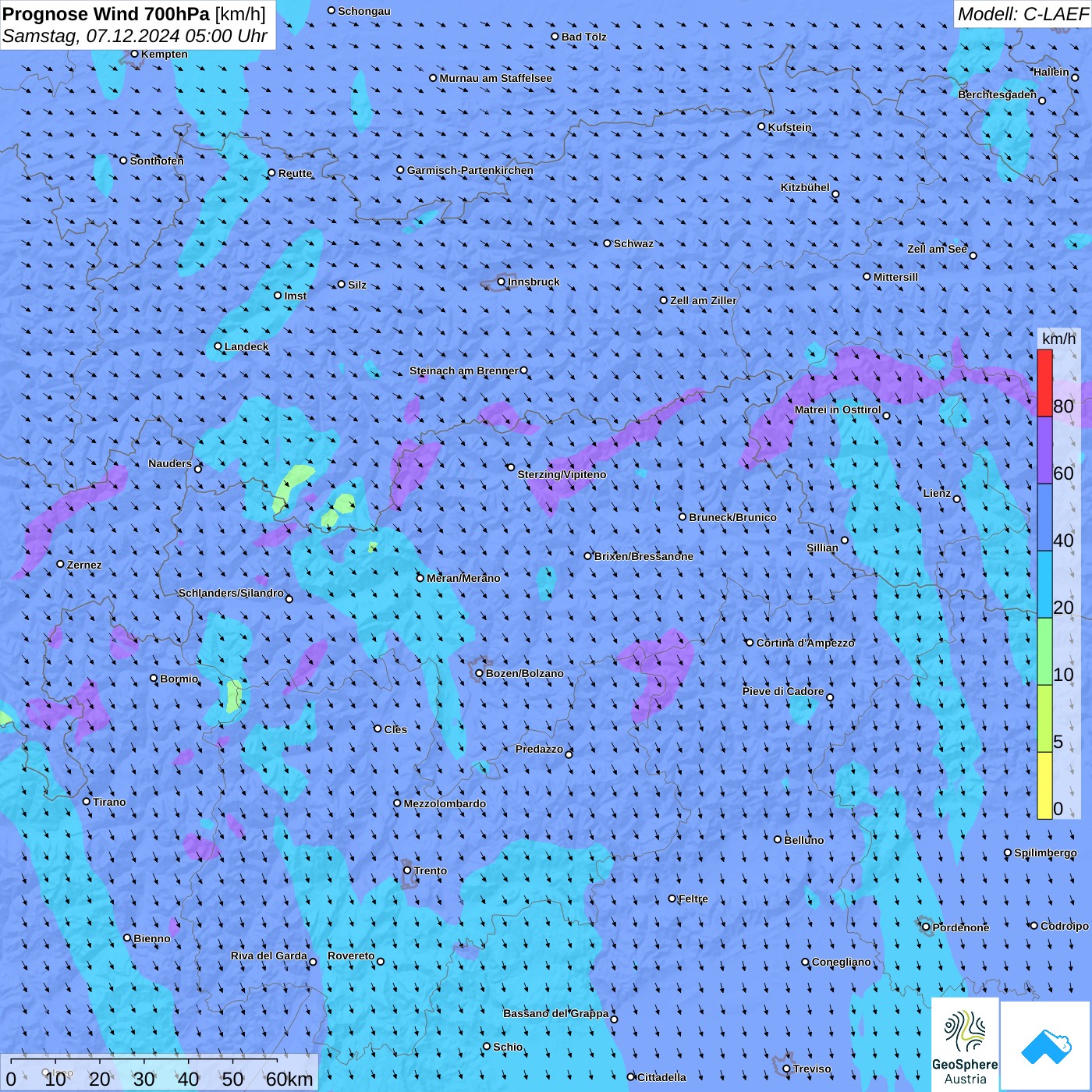Screen dimensions: 1092x1092
Task: Select the Bormio city label
Action: [x=179, y=679]
